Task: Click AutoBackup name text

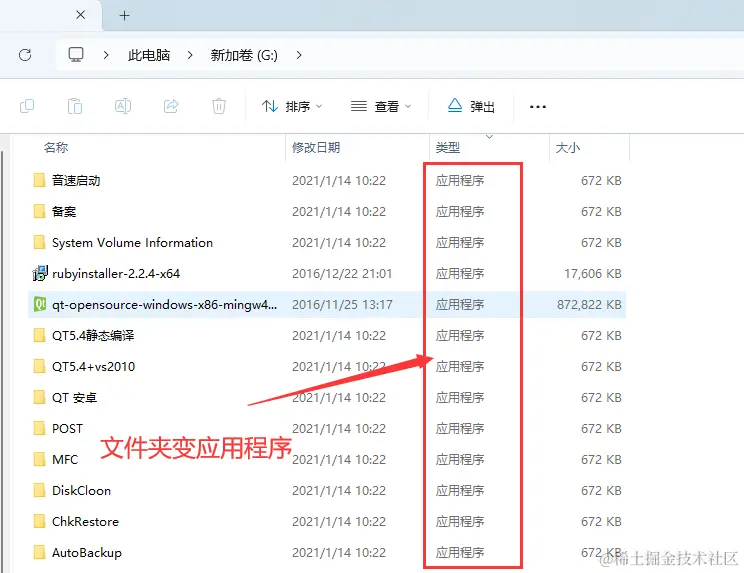Action: click(87, 553)
